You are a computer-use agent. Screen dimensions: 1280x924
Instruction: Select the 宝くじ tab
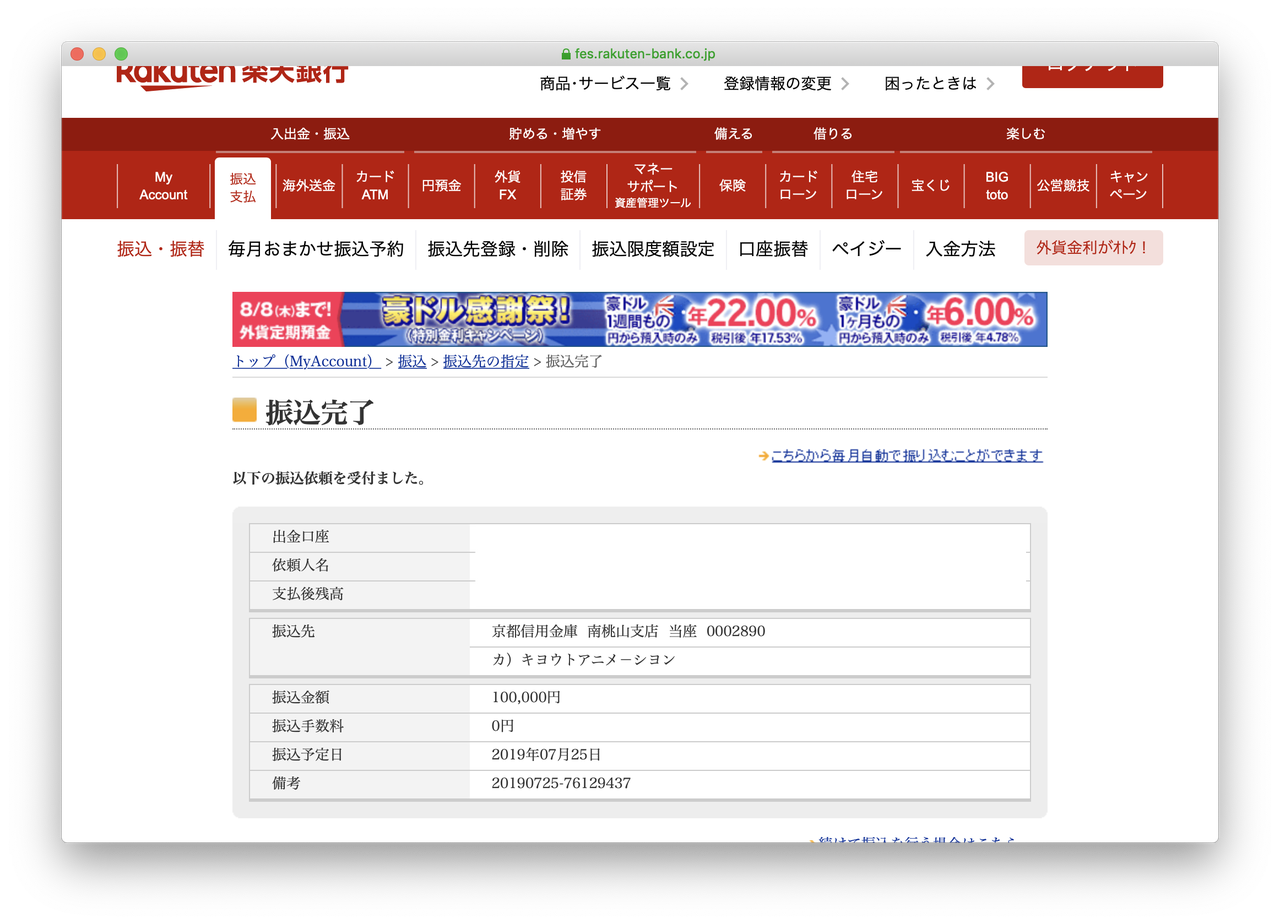(930, 186)
